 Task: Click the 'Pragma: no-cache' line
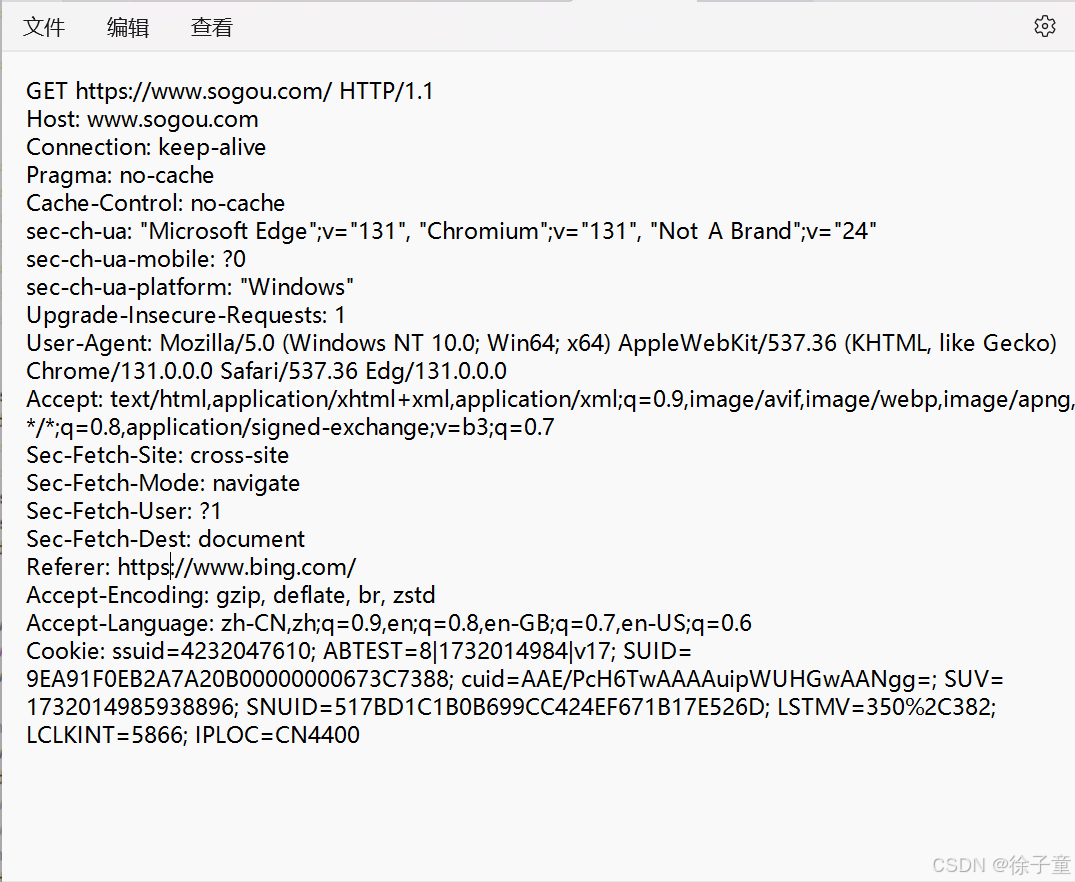click(120, 176)
